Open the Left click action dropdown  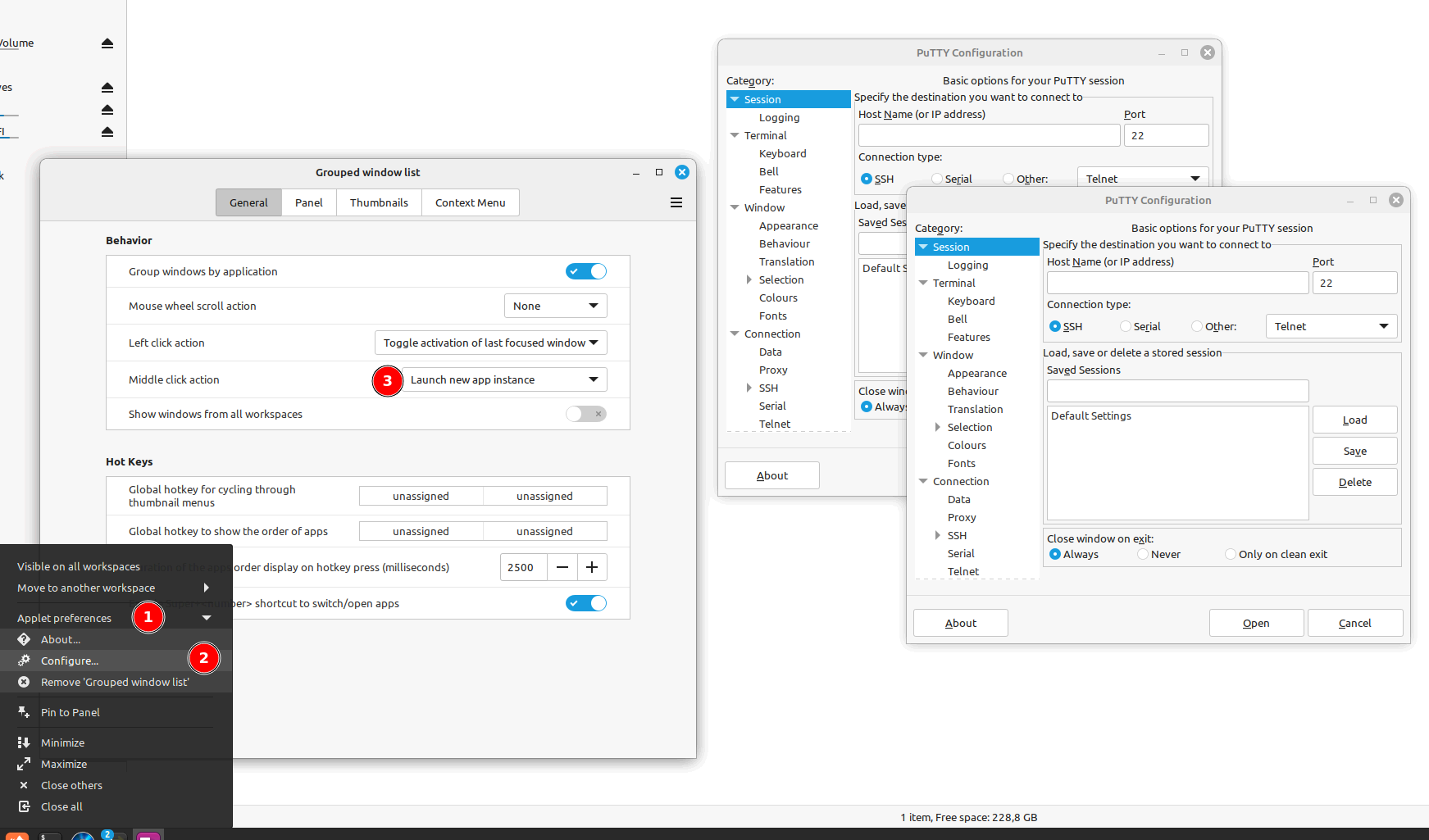coord(490,343)
